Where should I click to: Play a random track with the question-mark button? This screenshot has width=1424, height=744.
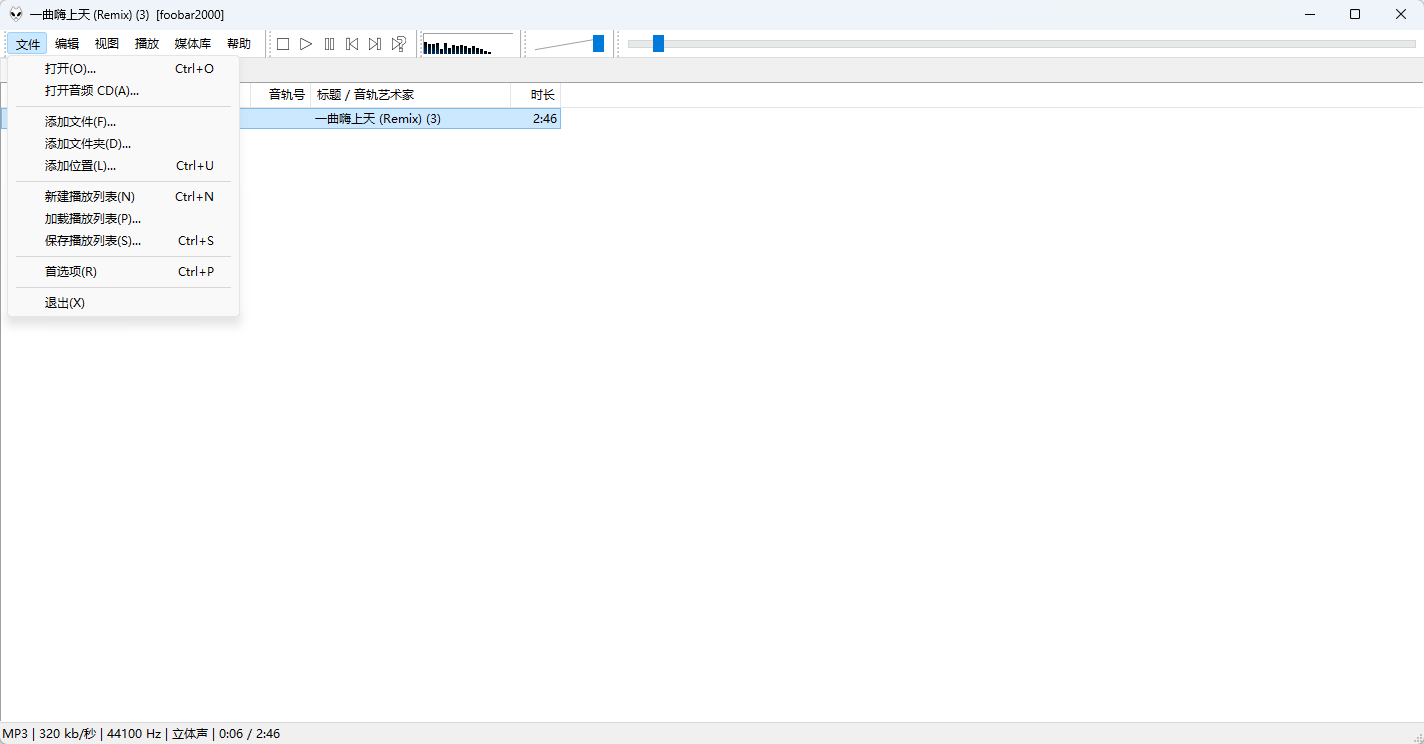click(398, 44)
